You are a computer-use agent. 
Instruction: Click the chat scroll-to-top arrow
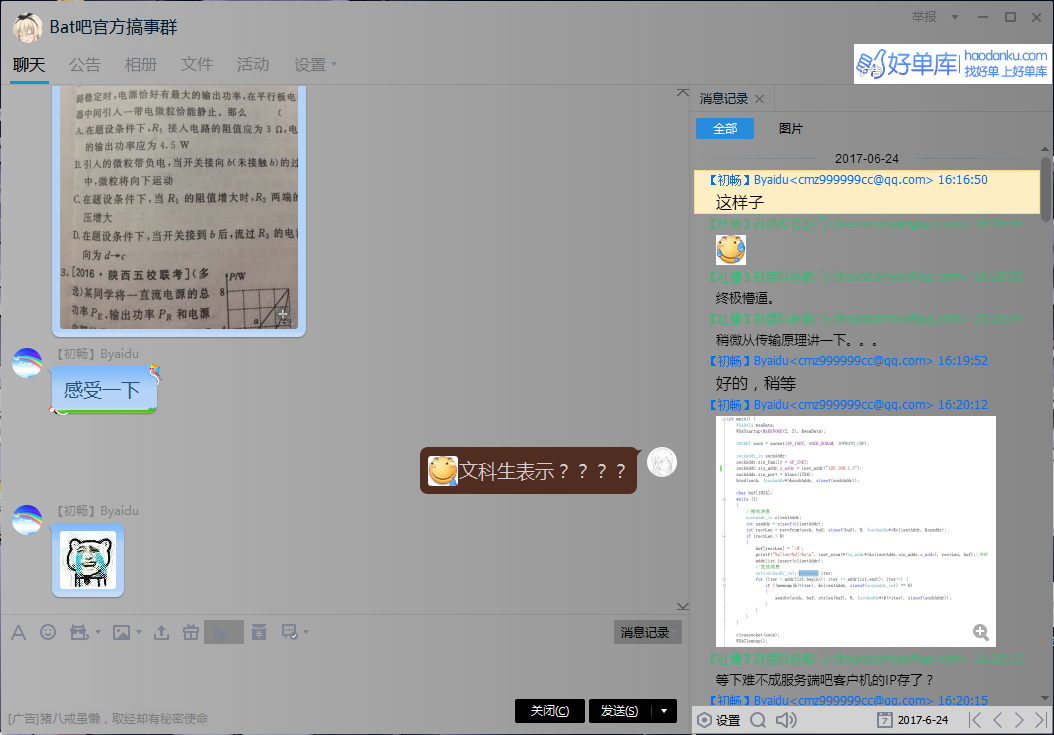683,92
